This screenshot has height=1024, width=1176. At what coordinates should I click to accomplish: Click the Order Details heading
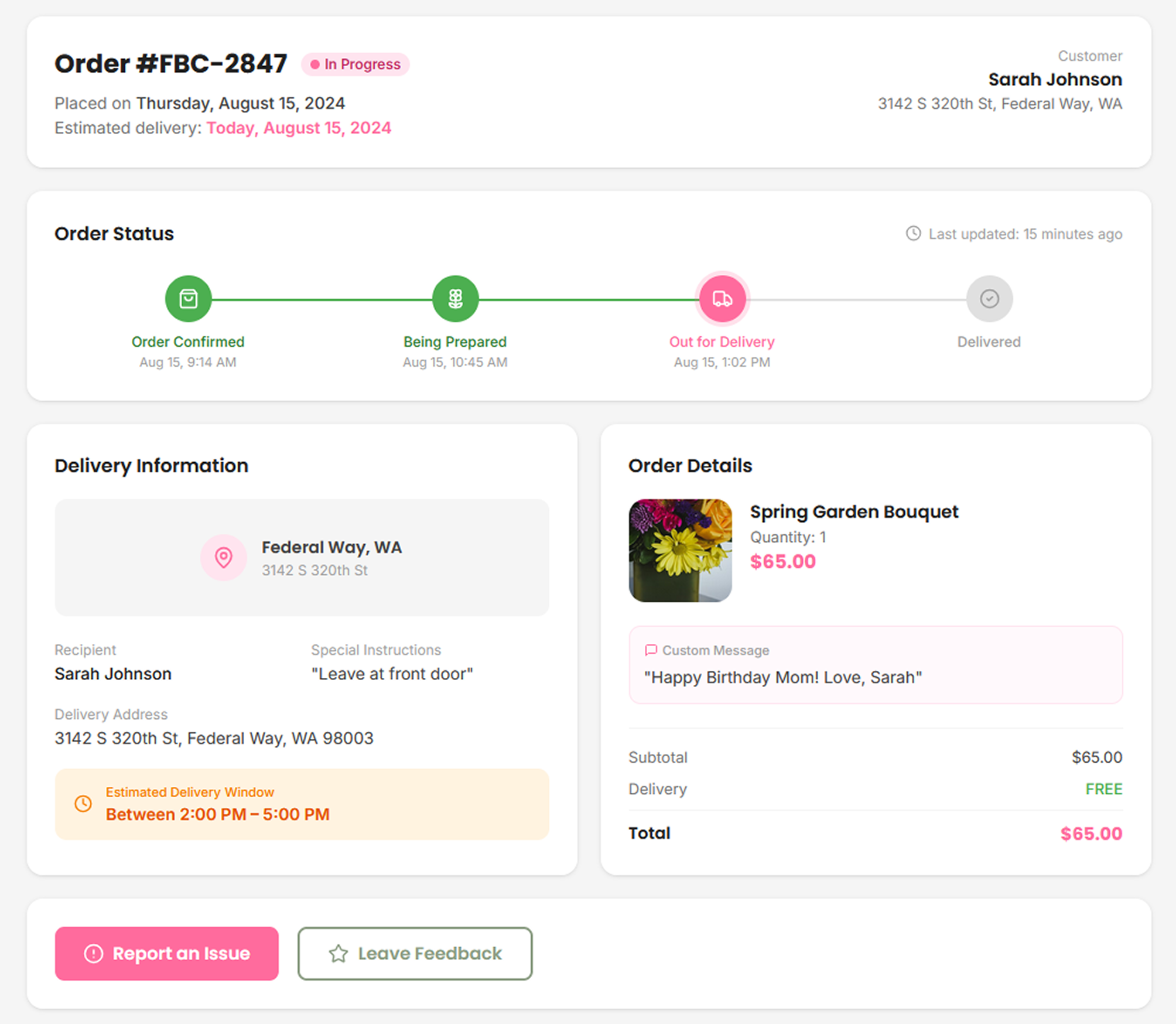tap(690, 465)
